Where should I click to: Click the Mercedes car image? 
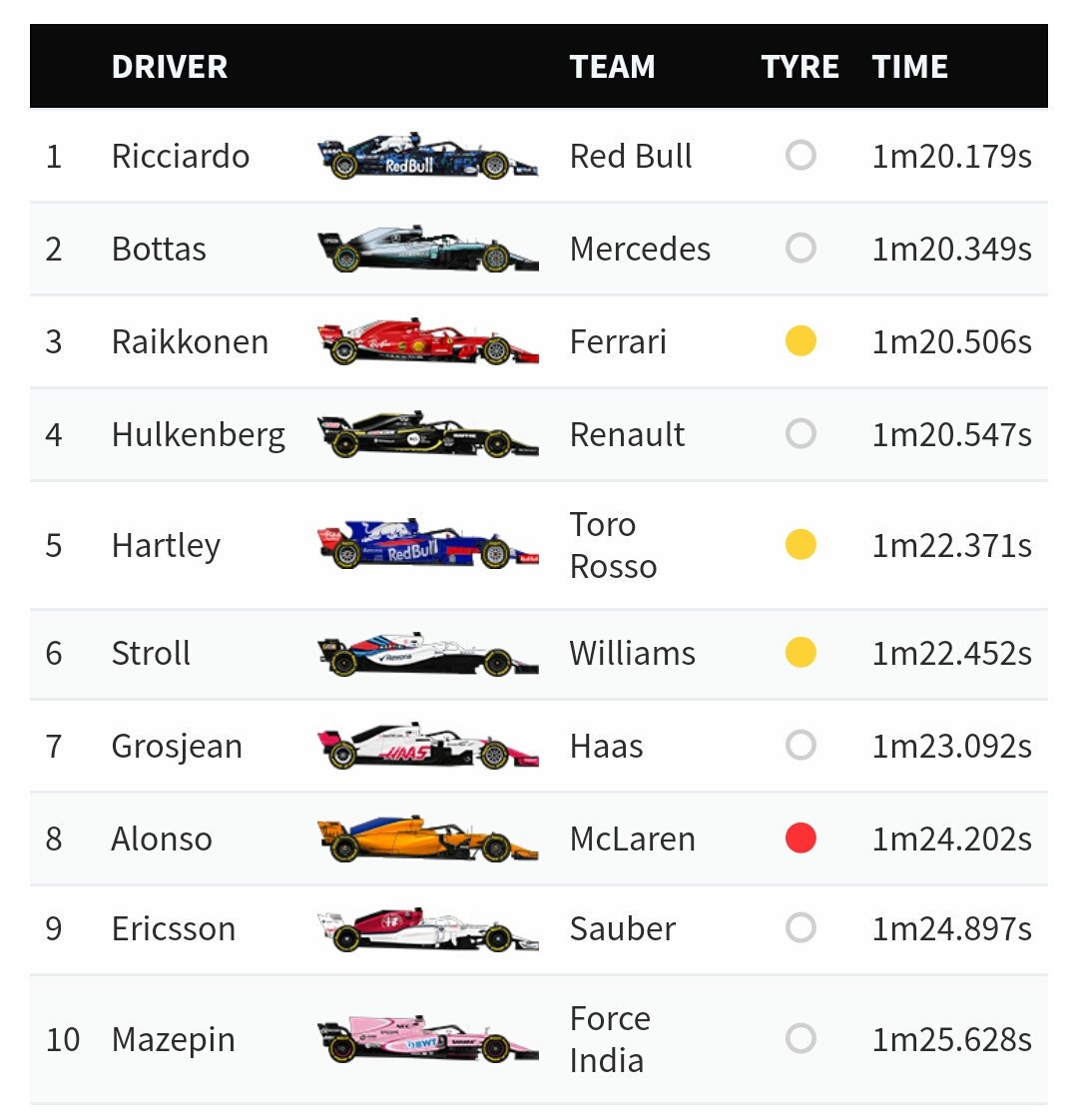tap(427, 249)
